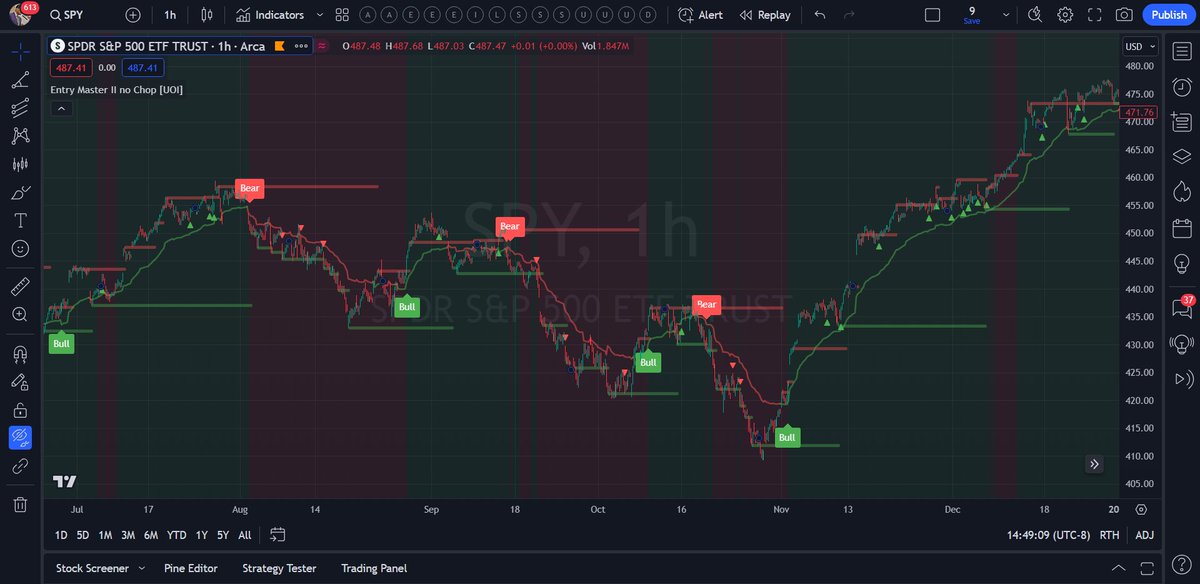Open the forecasting and measurement tools
This screenshot has height=584, width=1200.
click(x=20, y=164)
